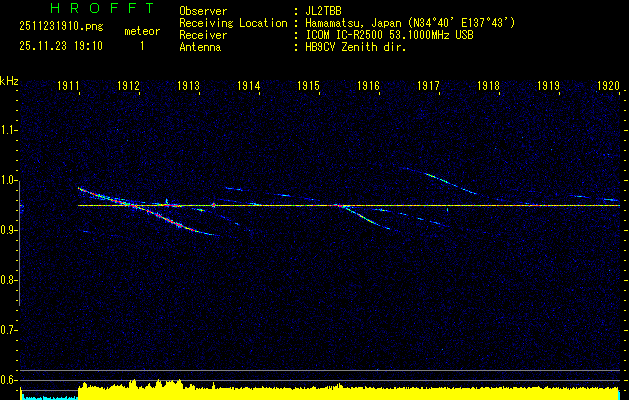Viewport: 629px width, 400px height.
Task: Click the 1917 time marker
Action: (x=429, y=87)
